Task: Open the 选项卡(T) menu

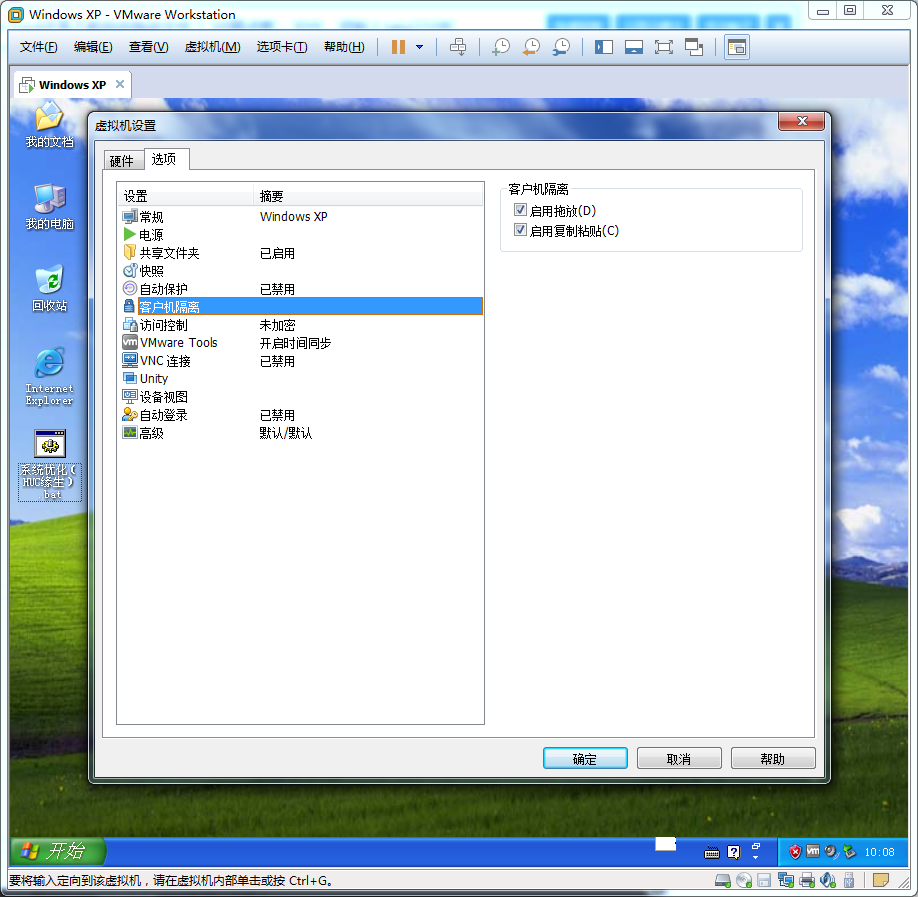Action: click(x=282, y=47)
